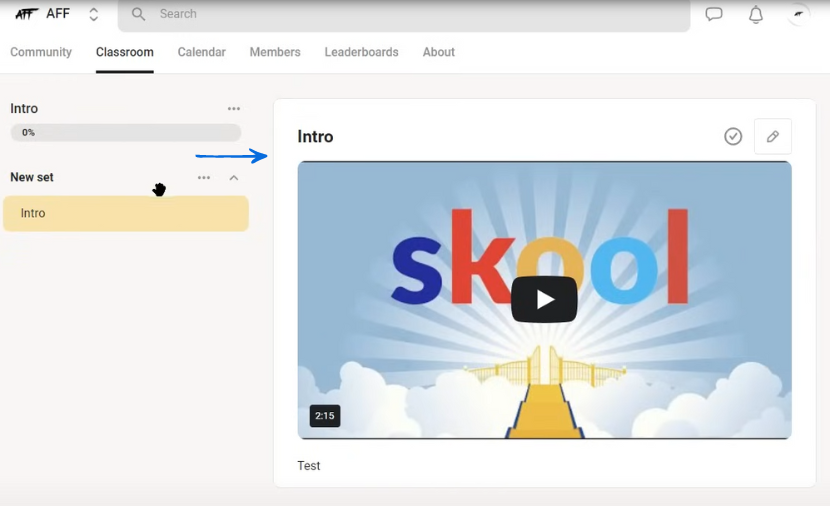Mark the Intro lesson as complete
This screenshot has height=506, width=830.
click(733, 137)
